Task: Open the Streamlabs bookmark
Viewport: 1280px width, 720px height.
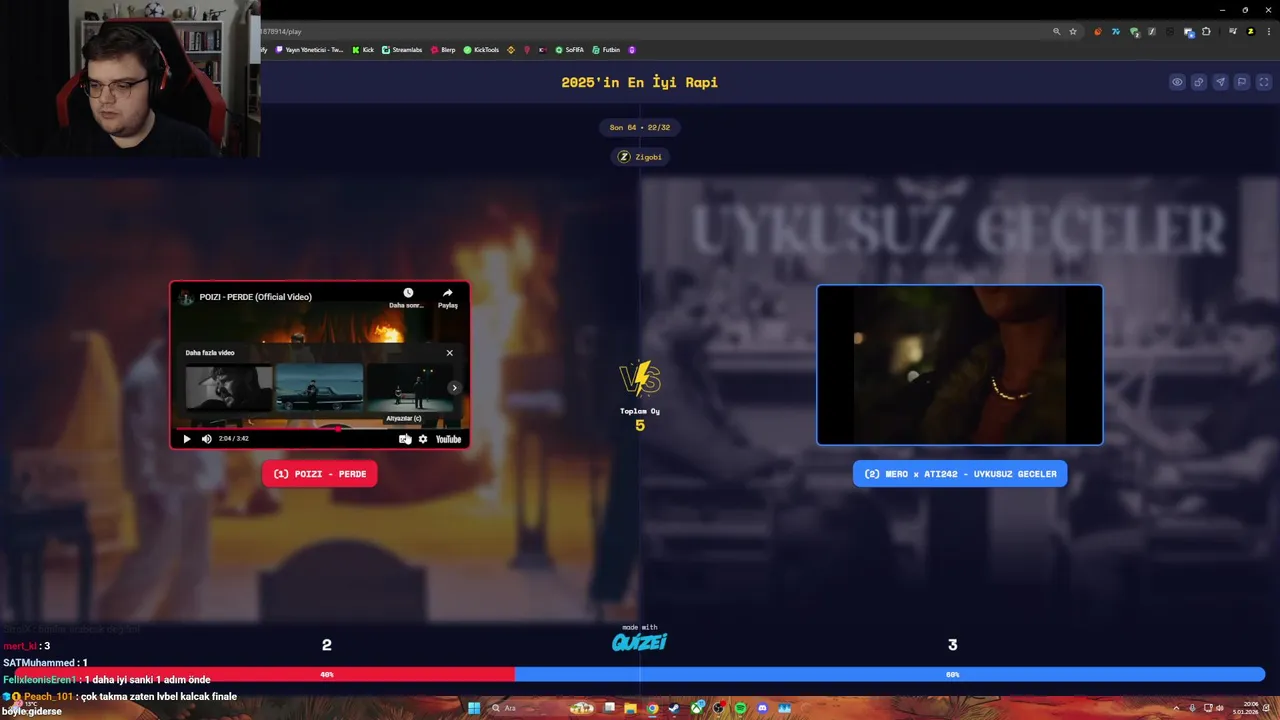Action: click(402, 50)
